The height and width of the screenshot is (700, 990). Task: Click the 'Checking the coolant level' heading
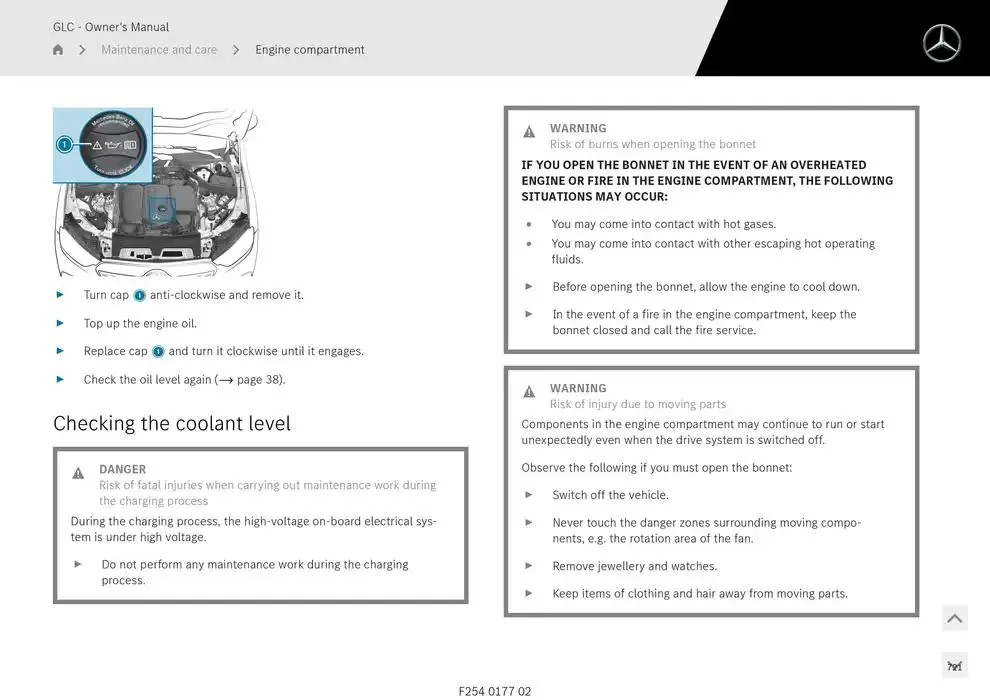tap(172, 423)
